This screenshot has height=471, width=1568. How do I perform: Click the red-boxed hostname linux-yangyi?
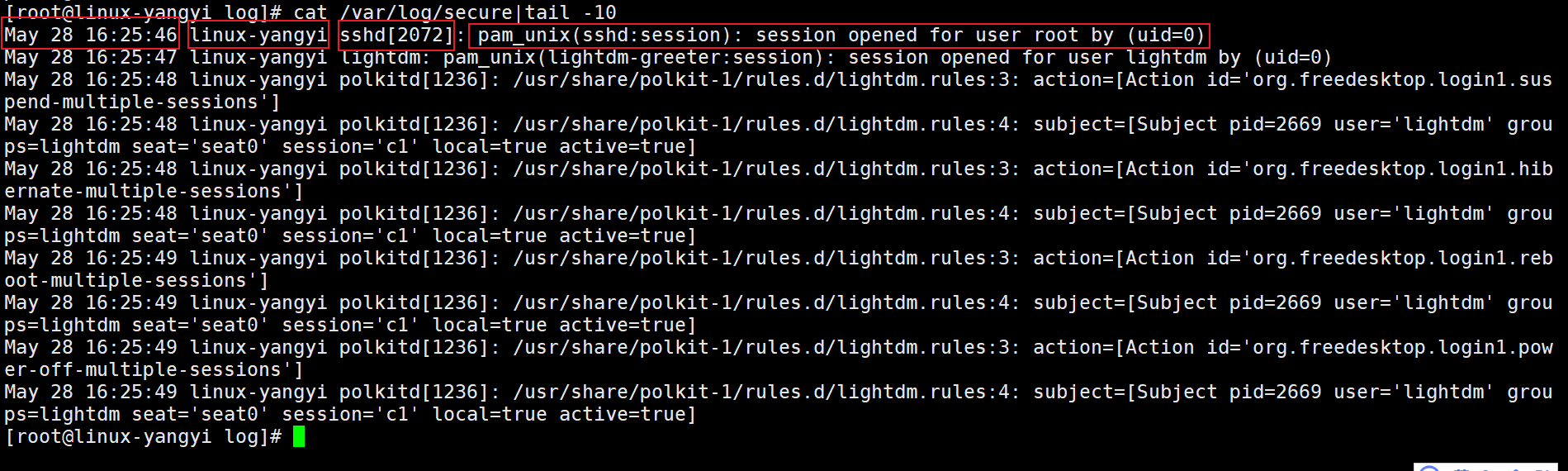click(258, 36)
